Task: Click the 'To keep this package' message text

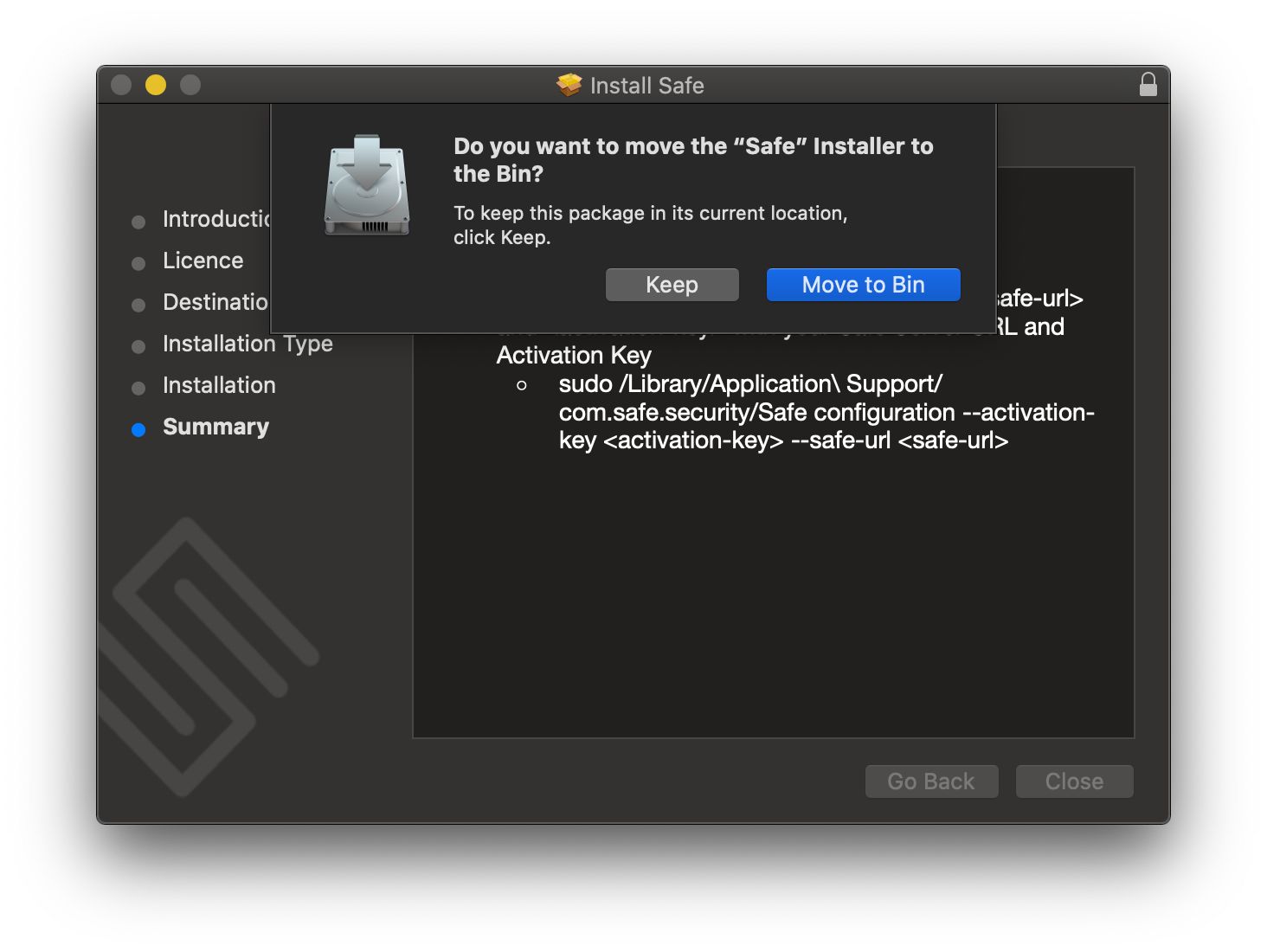Action: (650, 225)
